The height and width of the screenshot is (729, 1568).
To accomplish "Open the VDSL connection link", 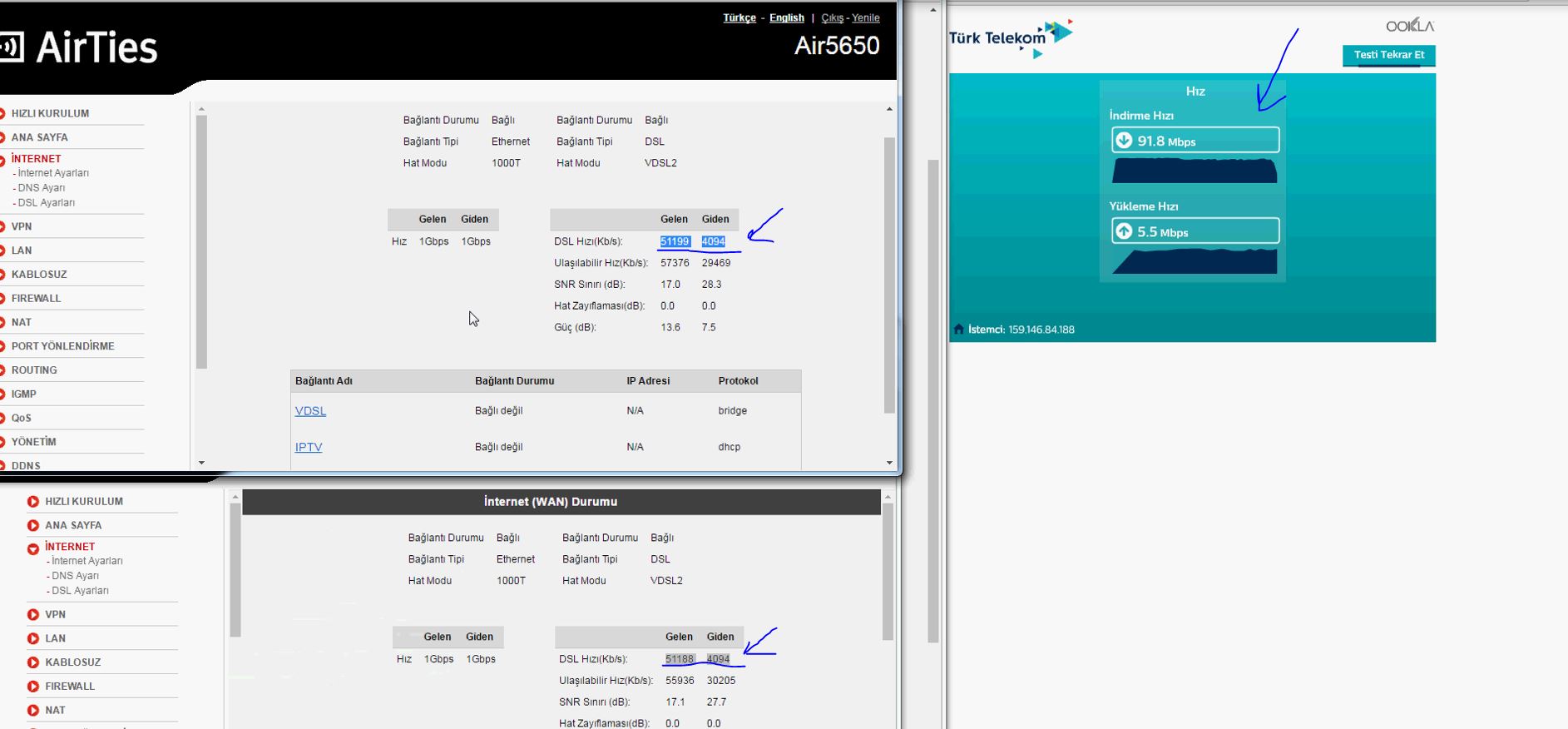I will (310, 411).
